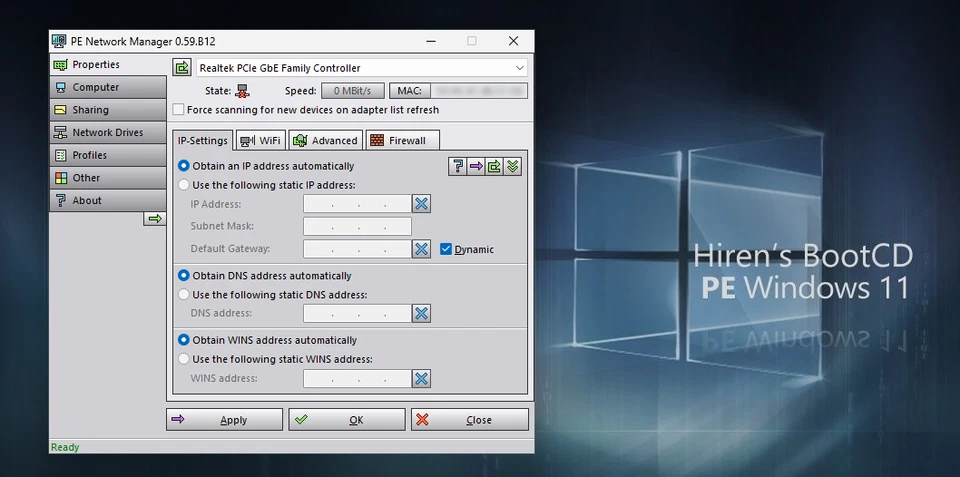
Task: Click the double chevron expand icon
Action: [x=512, y=166]
